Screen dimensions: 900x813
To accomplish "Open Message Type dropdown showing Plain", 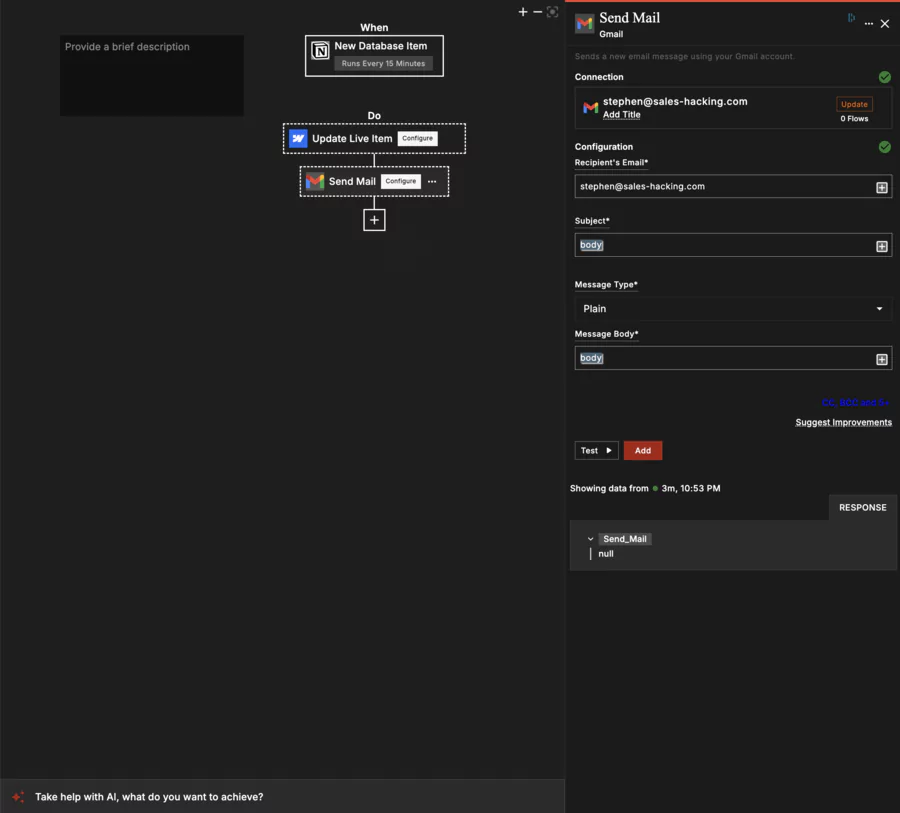I will point(733,309).
